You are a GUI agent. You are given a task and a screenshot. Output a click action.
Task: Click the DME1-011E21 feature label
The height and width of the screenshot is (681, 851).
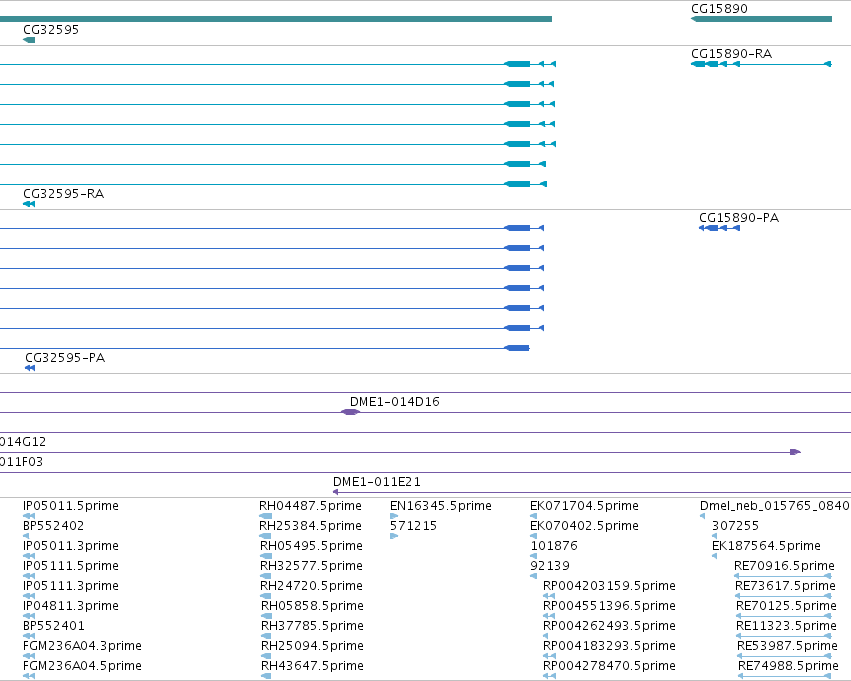(377, 481)
